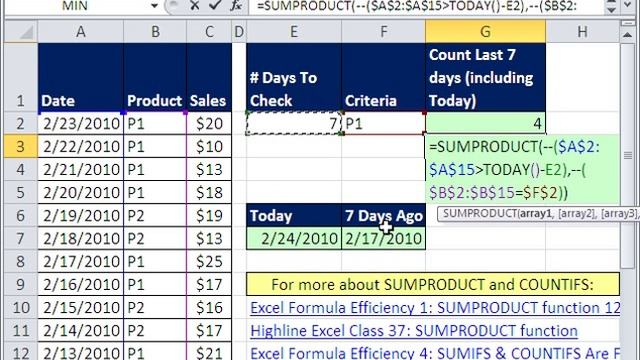Select sales cell $20
Viewport: 640px width, 360px height.
209,123
